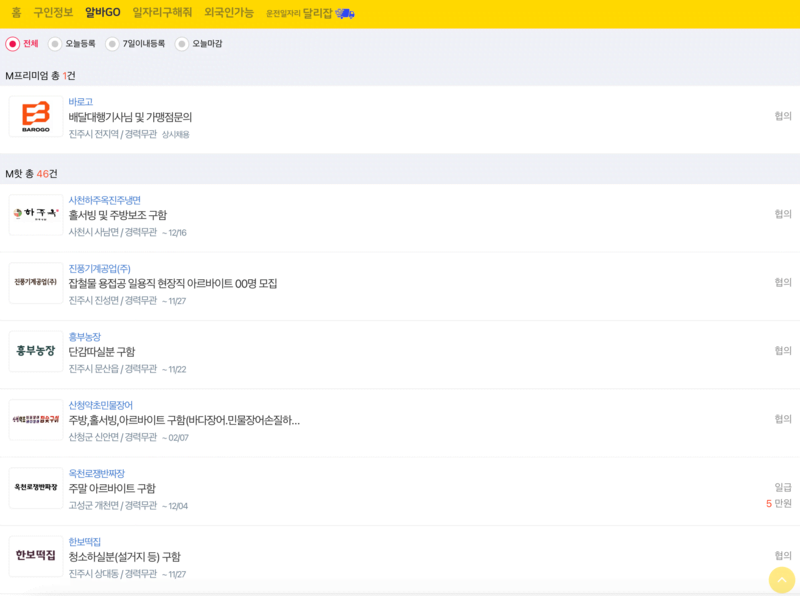Image resolution: width=800 pixels, height=596 pixels.
Task: Click the 흥부농장 logo image
Action: coord(35,349)
